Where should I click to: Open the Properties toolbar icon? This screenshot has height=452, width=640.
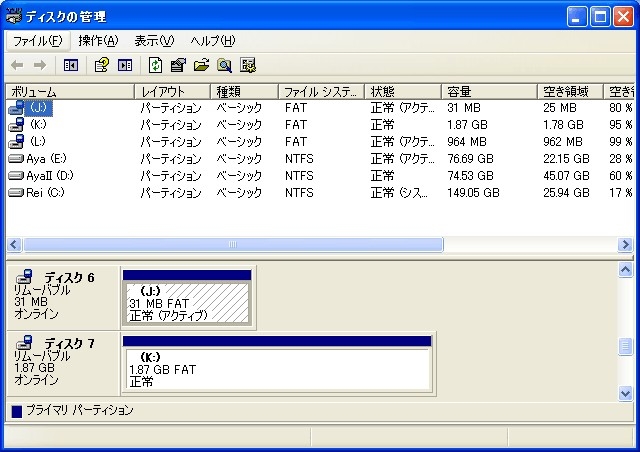[178, 65]
